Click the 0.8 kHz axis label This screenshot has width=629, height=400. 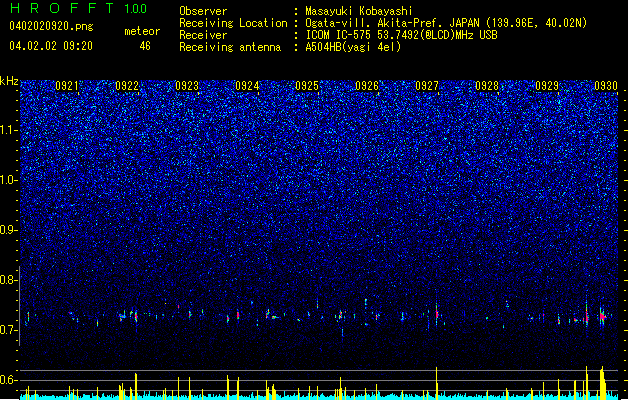click(x=9, y=280)
